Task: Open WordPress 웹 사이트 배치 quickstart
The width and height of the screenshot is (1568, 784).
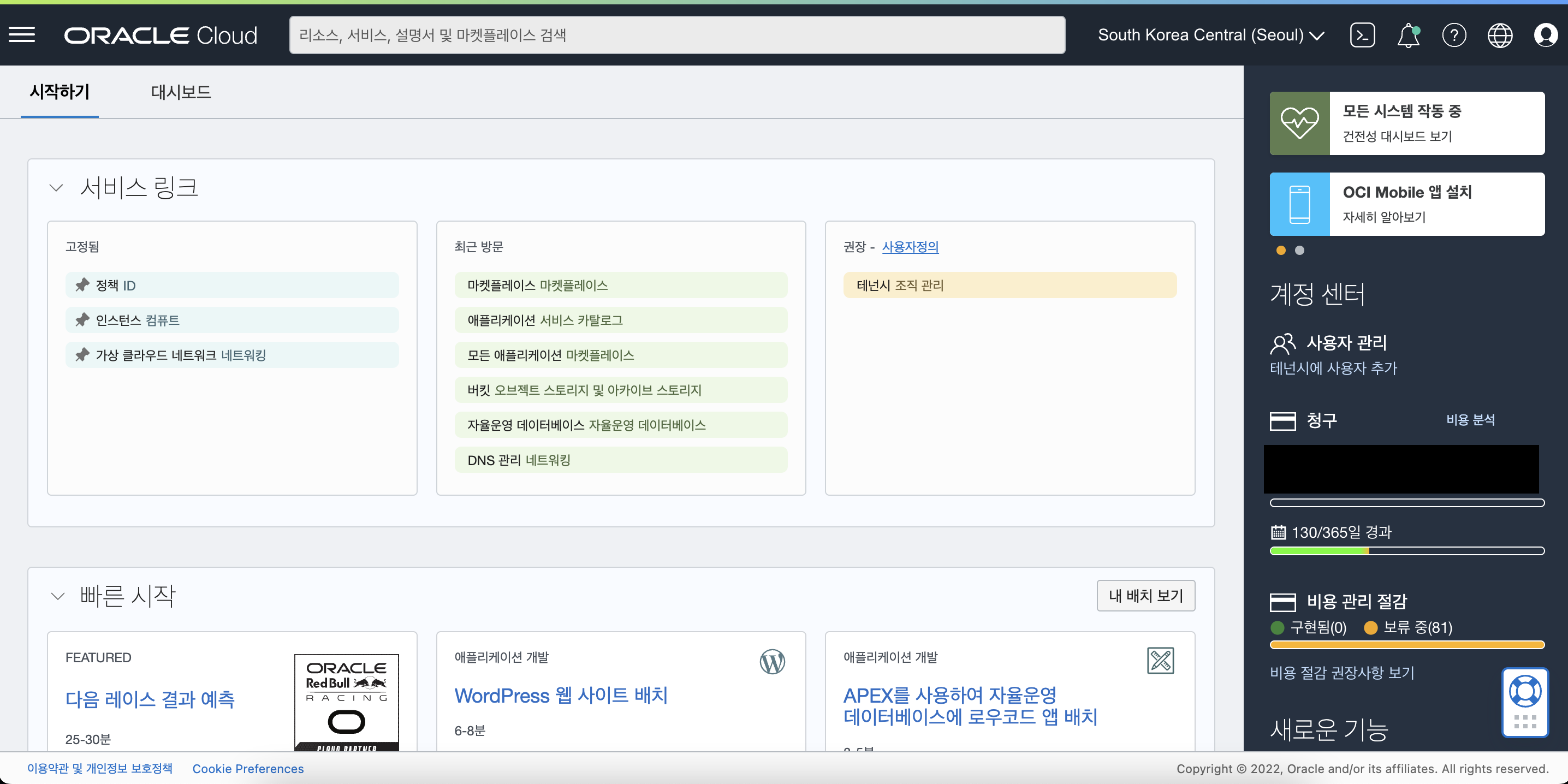Action: (x=561, y=695)
